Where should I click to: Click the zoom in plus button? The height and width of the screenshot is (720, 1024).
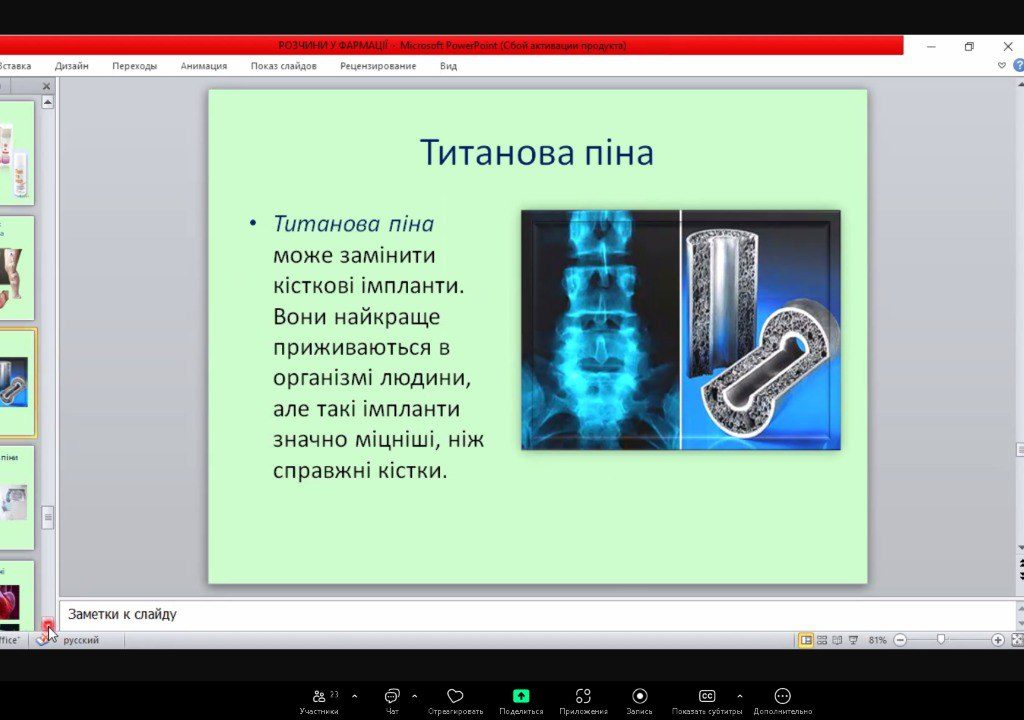pyautogui.click(x=997, y=640)
